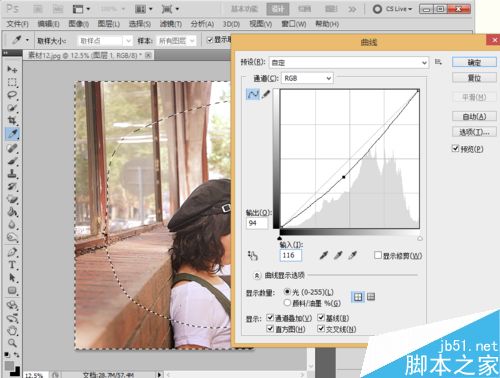The width and height of the screenshot is (500, 378).
Task: Select the Type (T) tool
Action: 12,265
